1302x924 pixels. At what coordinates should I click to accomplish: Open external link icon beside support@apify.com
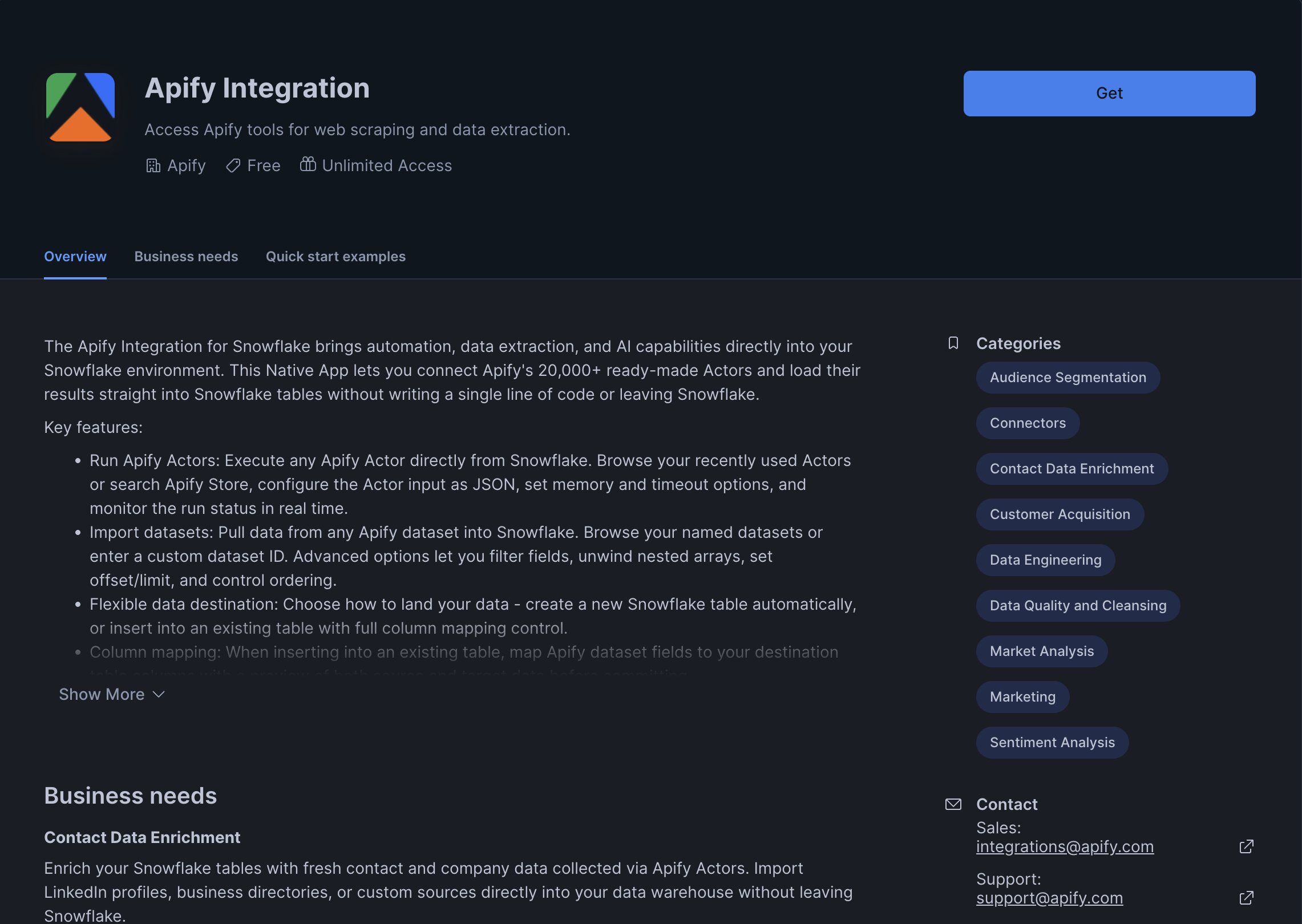1247,897
